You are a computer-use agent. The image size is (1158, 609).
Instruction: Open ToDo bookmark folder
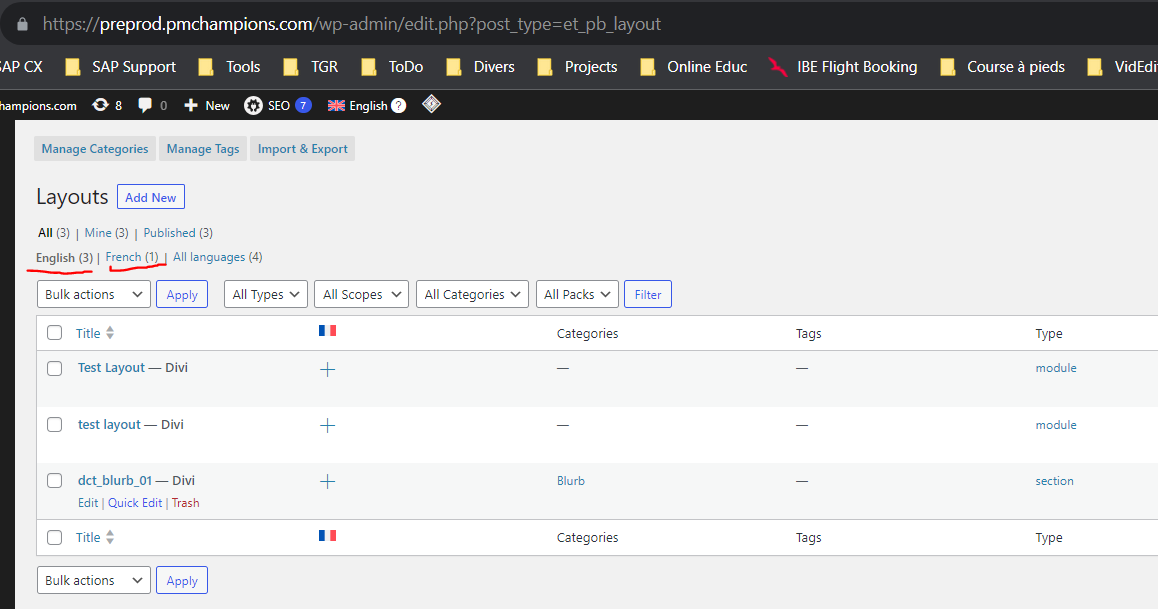pyautogui.click(x=392, y=66)
